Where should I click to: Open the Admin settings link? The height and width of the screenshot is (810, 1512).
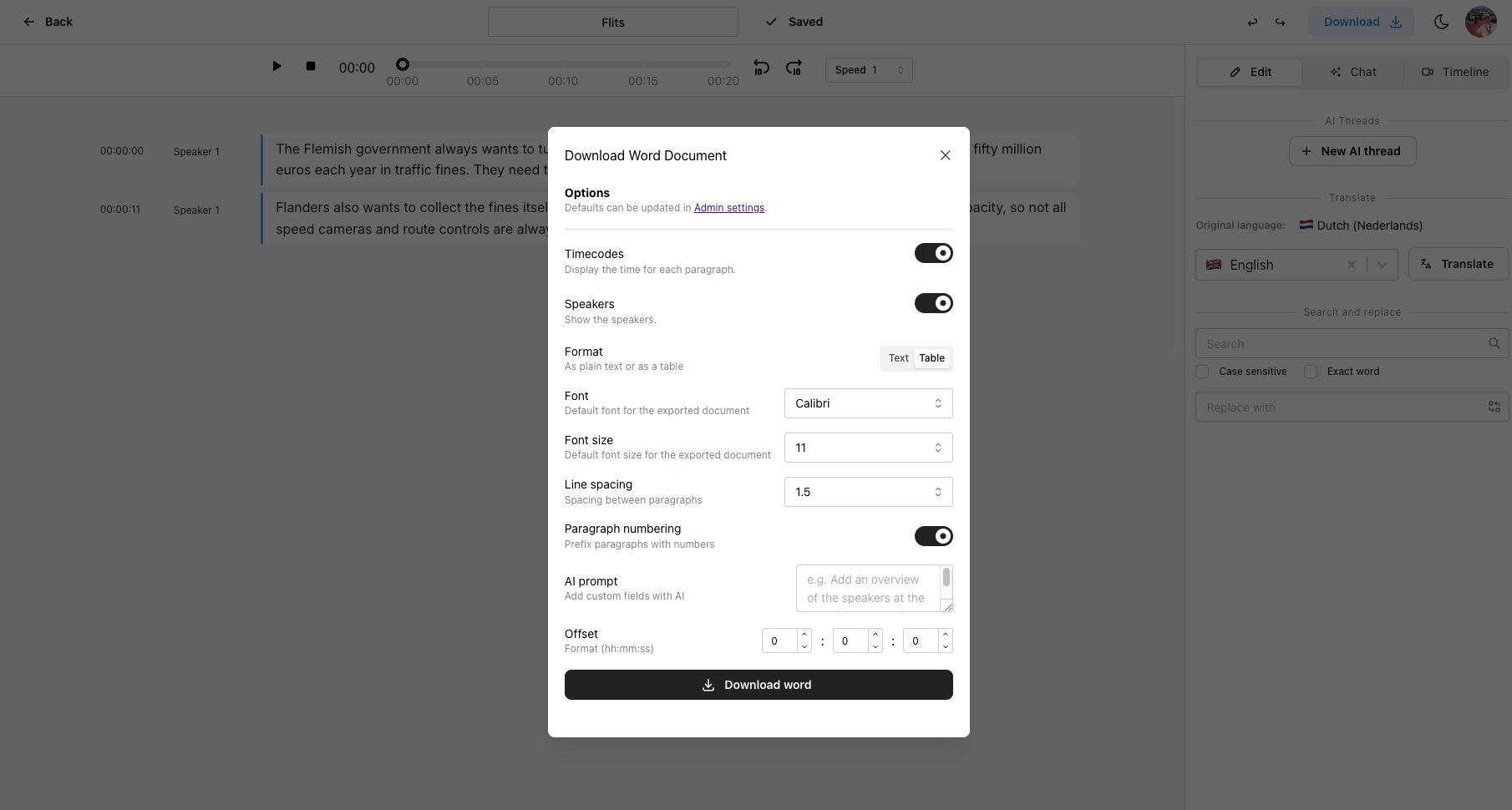(728, 208)
